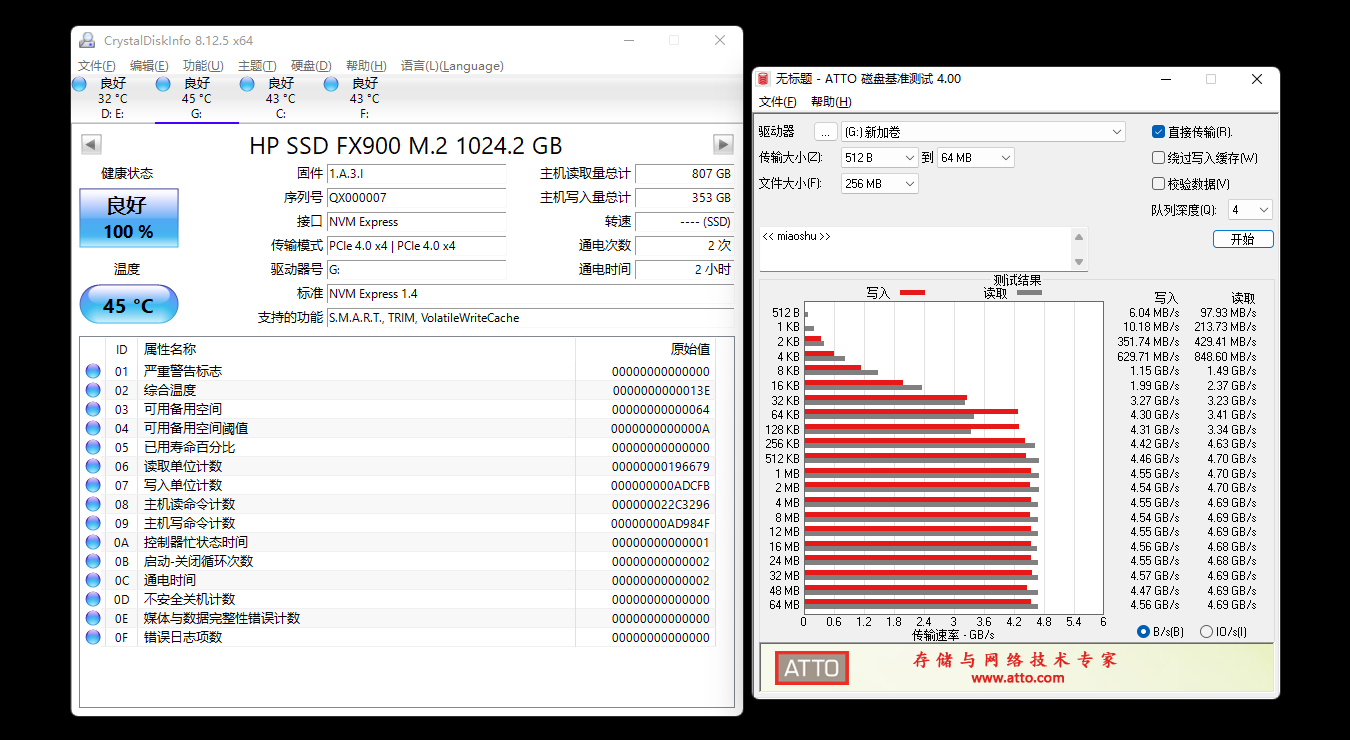Viewport: 1350px width, 740px height.
Task: Click description box scroll down arrow
Action: tap(1078, 262)
